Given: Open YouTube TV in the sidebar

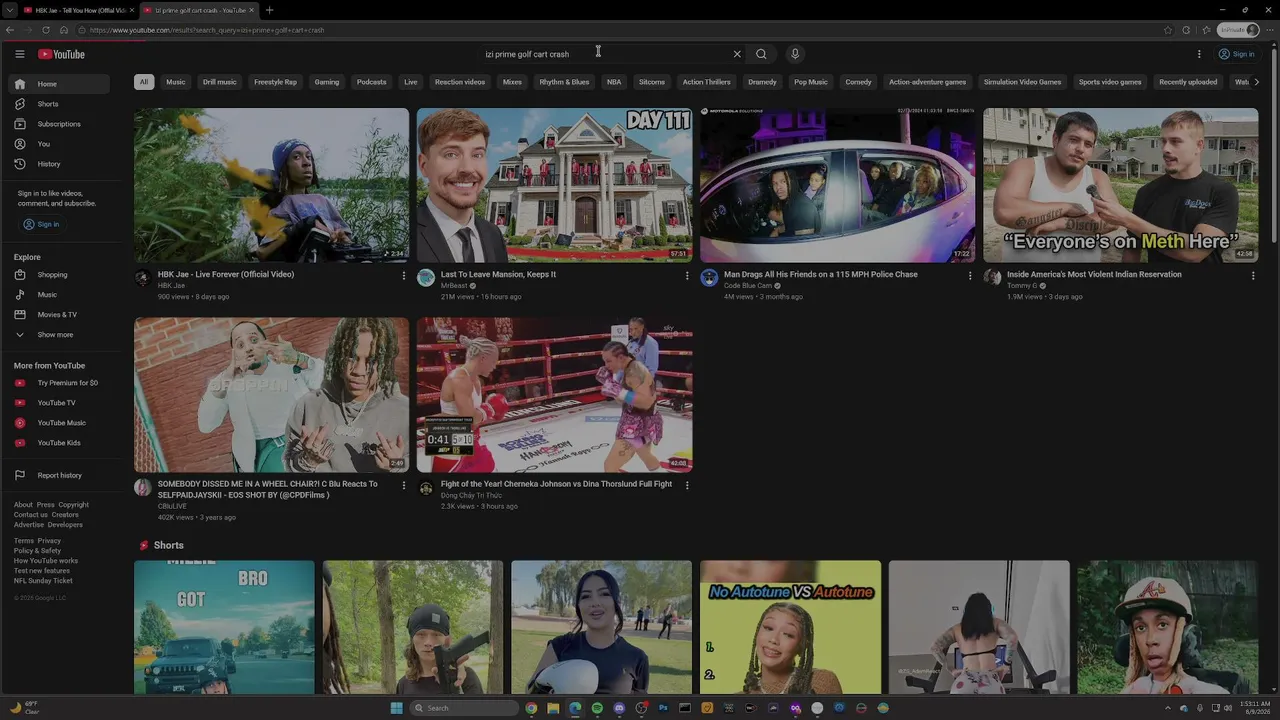Looking at the screenshot, I should tap(59, 403).
